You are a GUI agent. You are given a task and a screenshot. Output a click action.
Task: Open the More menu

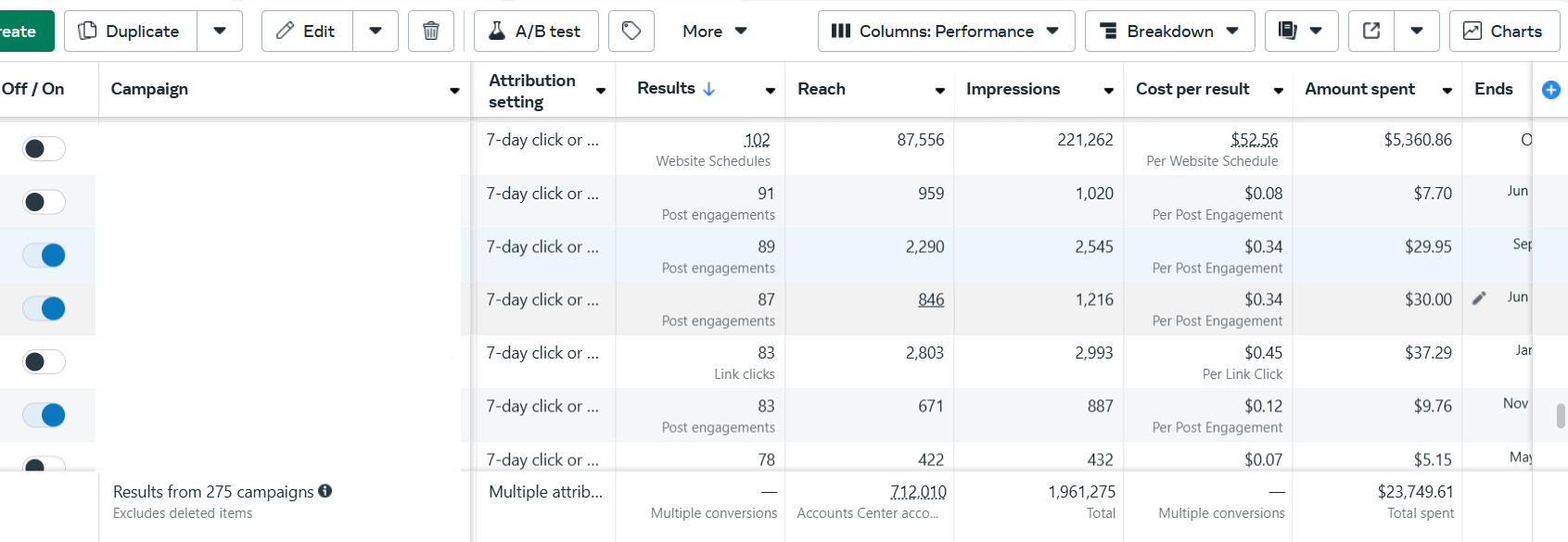coord(714,32)
